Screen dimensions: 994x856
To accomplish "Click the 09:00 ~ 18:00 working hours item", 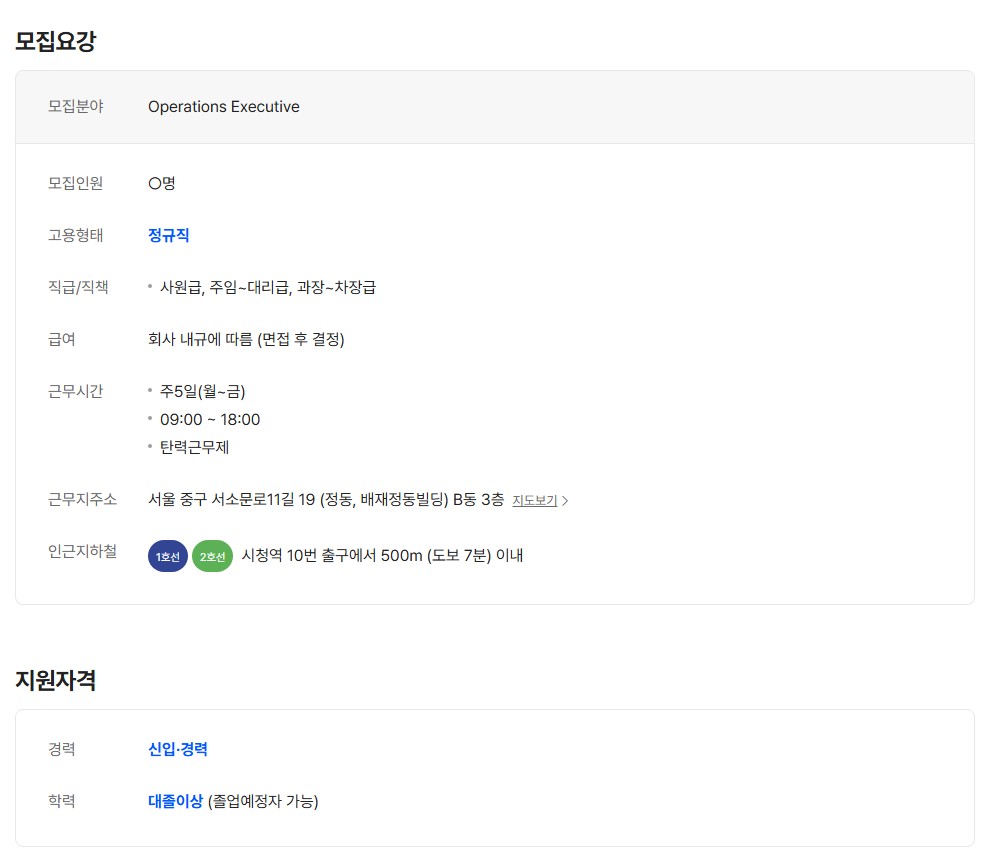I will pyautogui.click(x=210, y=420).
